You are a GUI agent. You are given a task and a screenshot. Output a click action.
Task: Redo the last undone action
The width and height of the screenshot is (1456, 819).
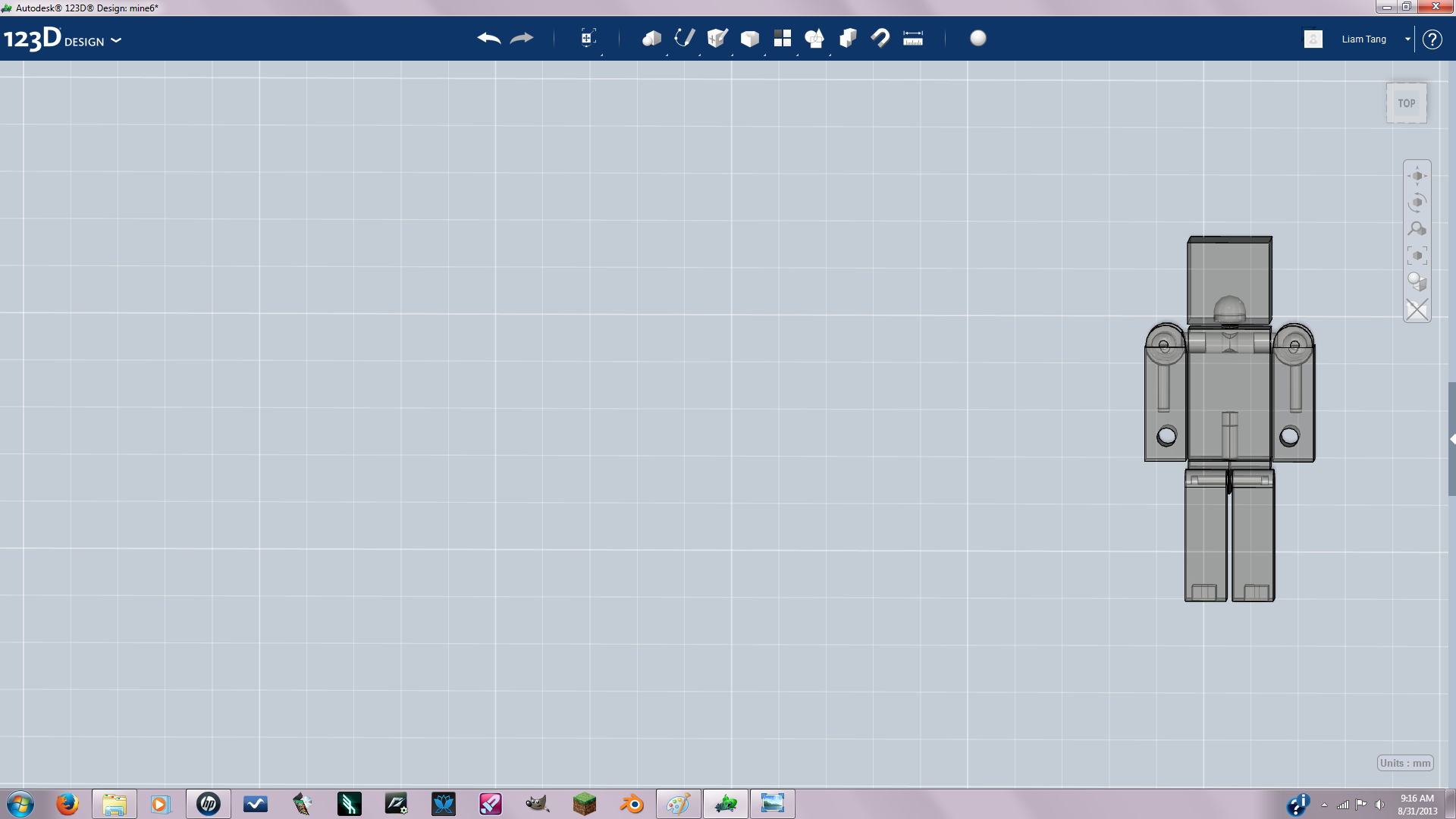pos(522,39)
